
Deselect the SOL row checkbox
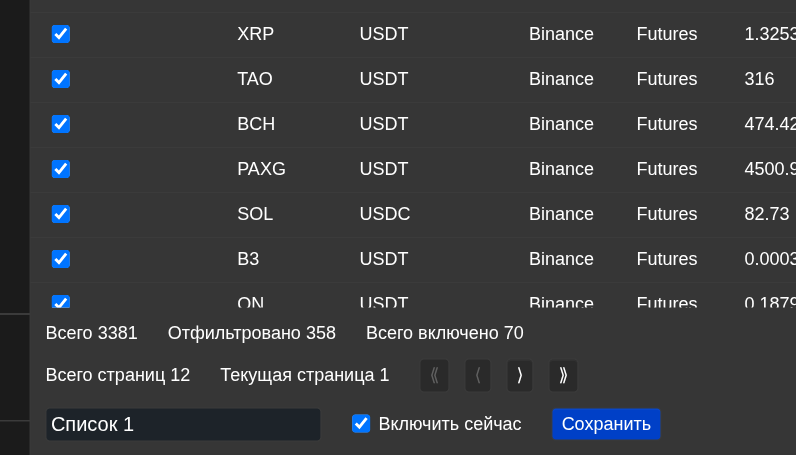(x=61, y=214)
